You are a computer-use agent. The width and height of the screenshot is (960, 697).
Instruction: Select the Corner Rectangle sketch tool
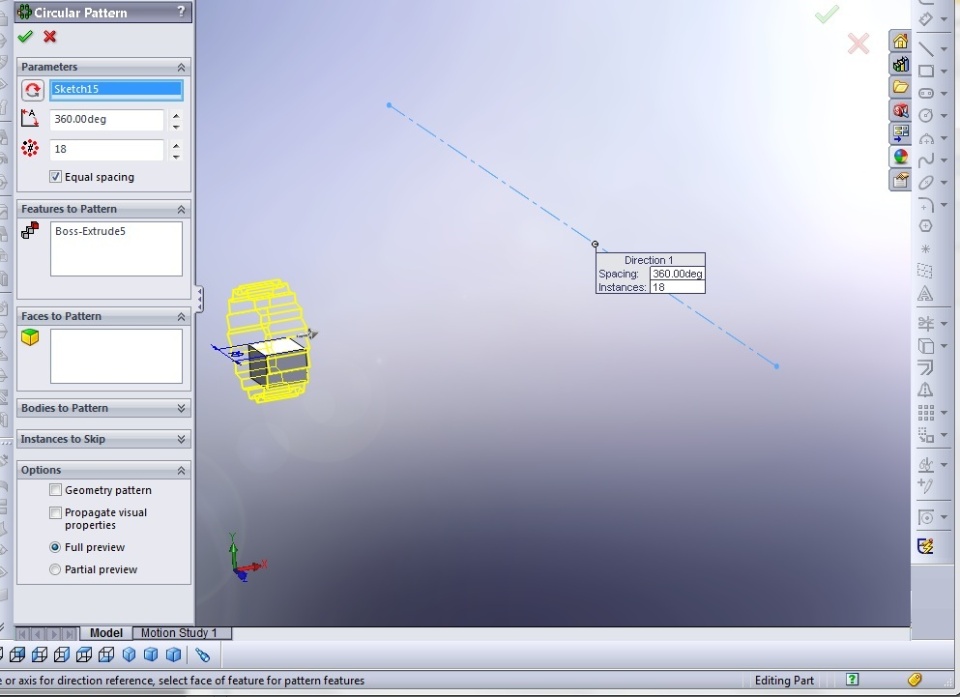(x=926, y=71)
